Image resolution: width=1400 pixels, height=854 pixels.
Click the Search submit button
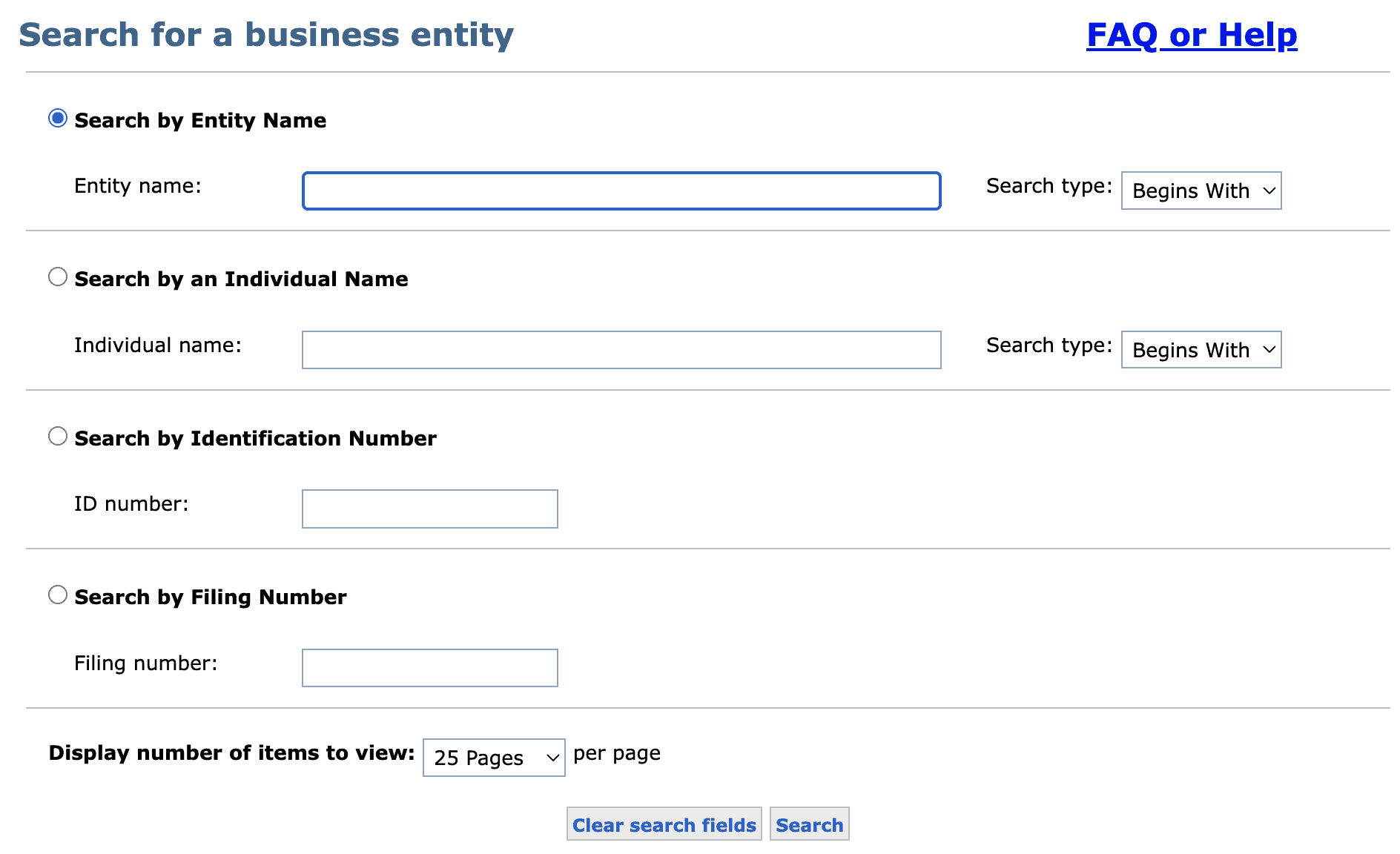[810, 824]
